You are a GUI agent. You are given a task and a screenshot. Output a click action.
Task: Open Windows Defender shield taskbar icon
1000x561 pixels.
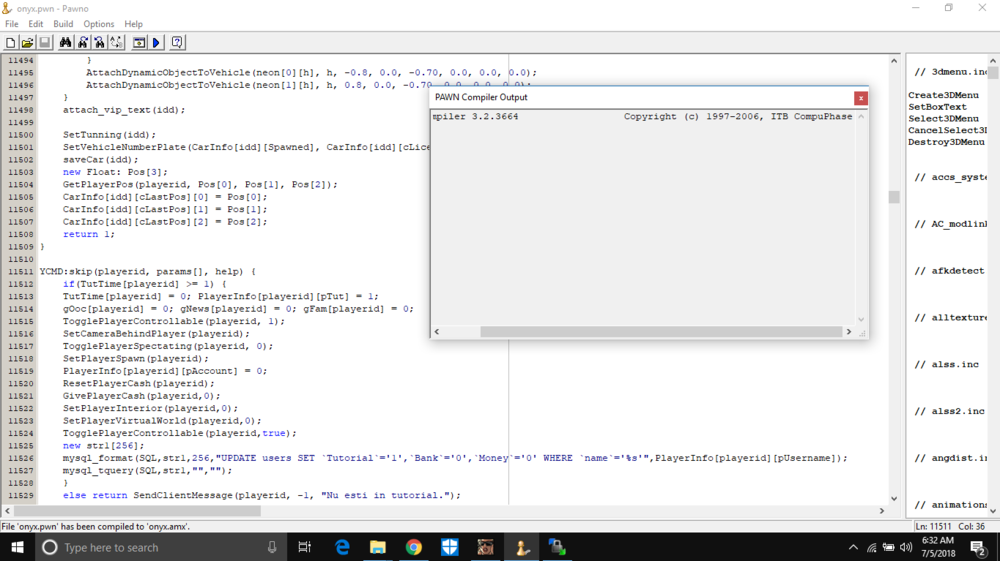450,547
